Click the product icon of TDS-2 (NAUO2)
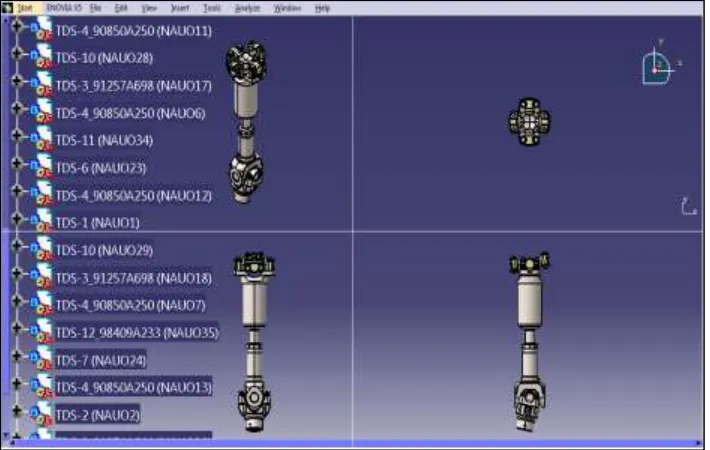710x450 pixels. 42,413
